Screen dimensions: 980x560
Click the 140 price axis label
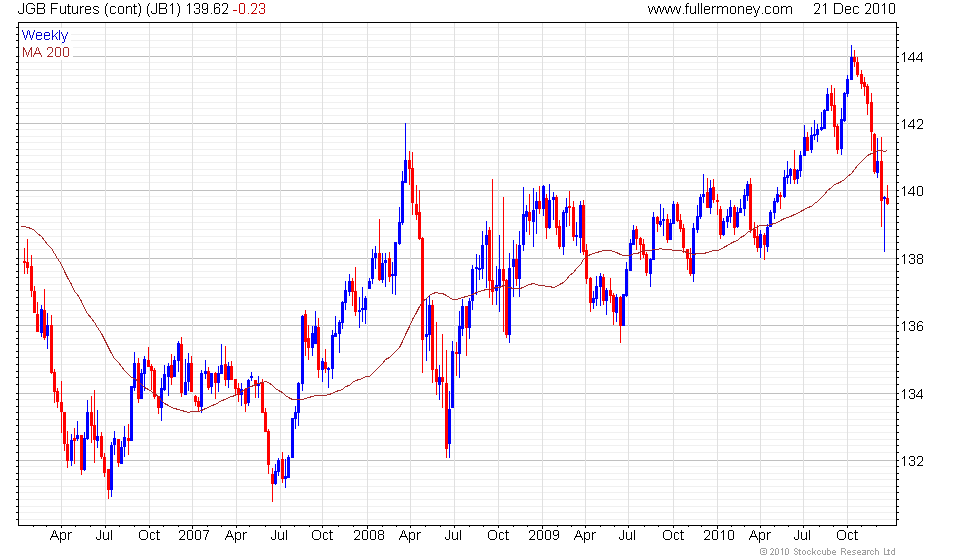coord(912,191)
